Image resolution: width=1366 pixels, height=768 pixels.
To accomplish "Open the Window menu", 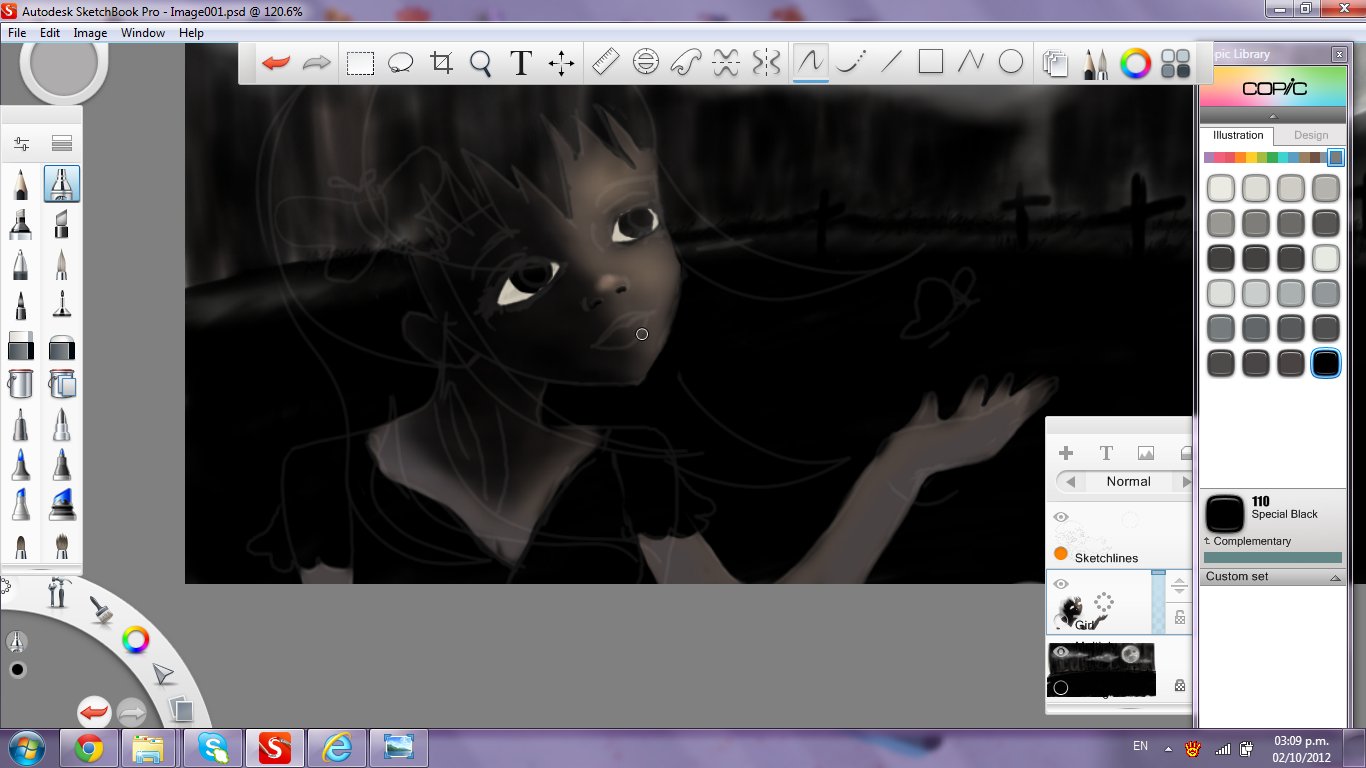I will 143,33.
